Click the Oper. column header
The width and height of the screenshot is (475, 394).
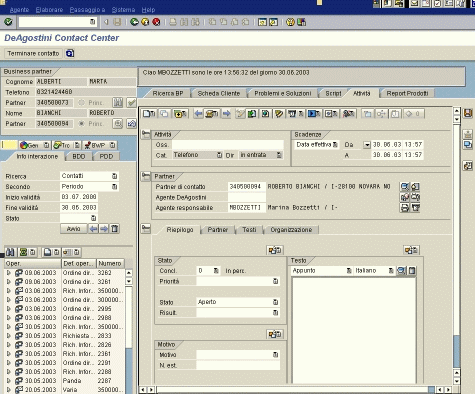click(x=33, y=263)
